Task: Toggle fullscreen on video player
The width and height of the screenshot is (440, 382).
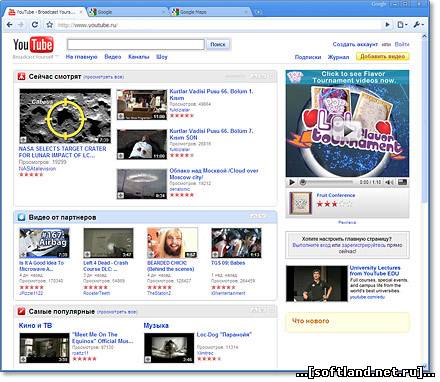Action: [x=402, y=182]
